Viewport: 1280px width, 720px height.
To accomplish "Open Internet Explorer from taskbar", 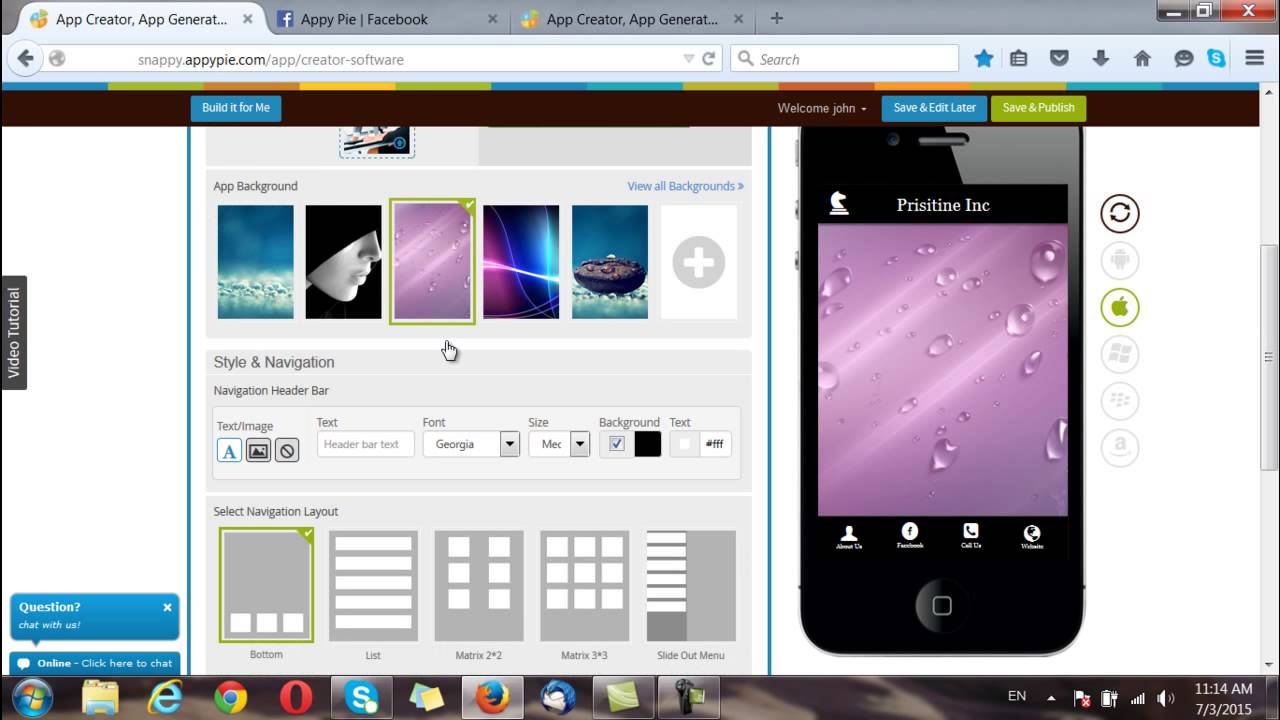I will coord(164,698).
